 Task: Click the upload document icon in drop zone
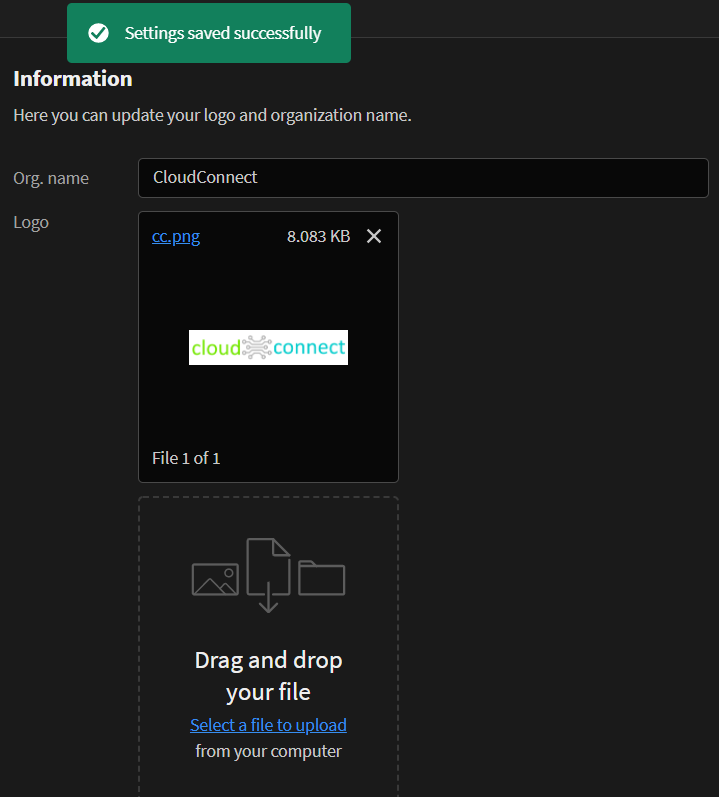point(268,575)
